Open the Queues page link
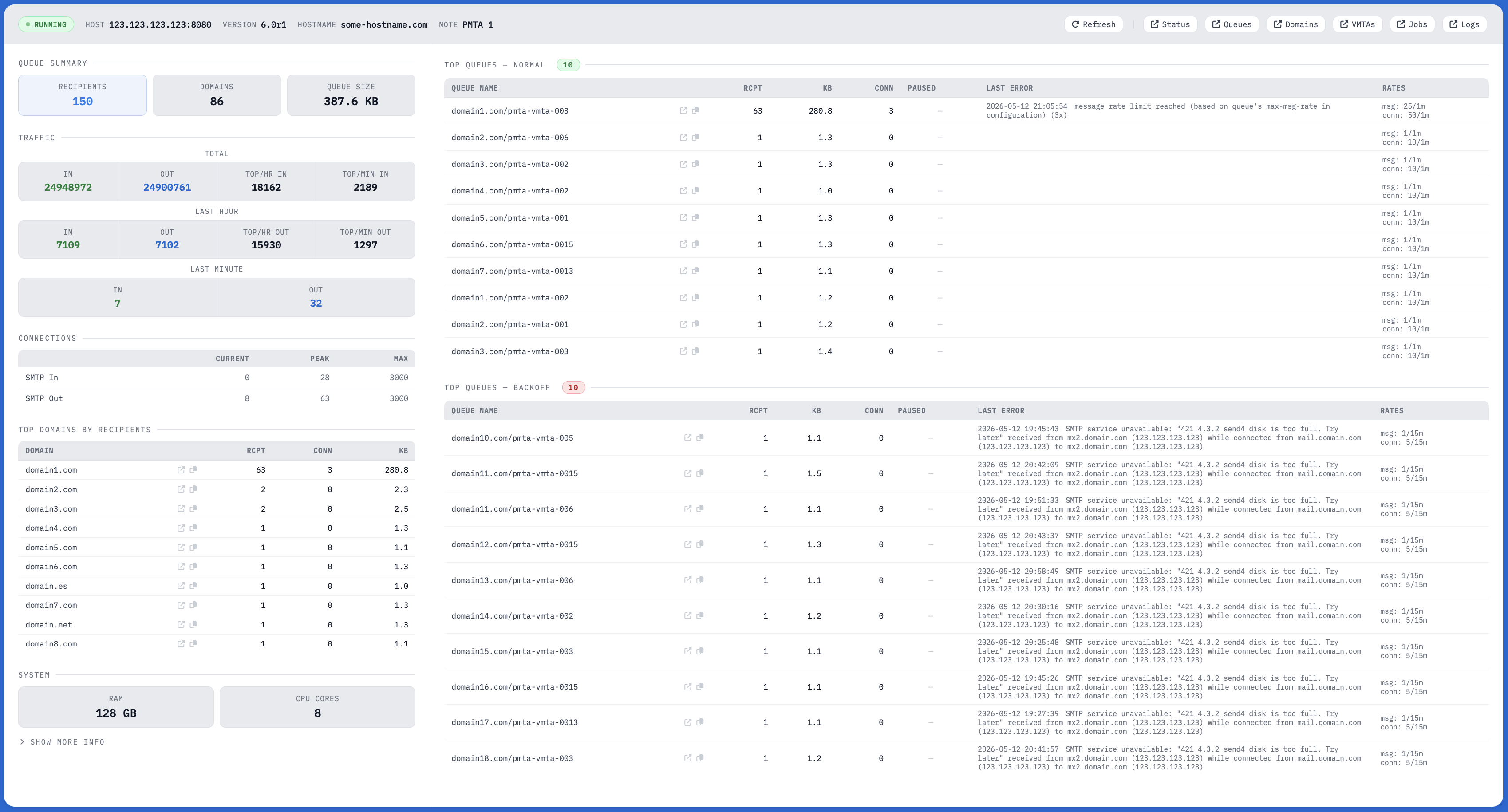 (x=1232, y=24)
